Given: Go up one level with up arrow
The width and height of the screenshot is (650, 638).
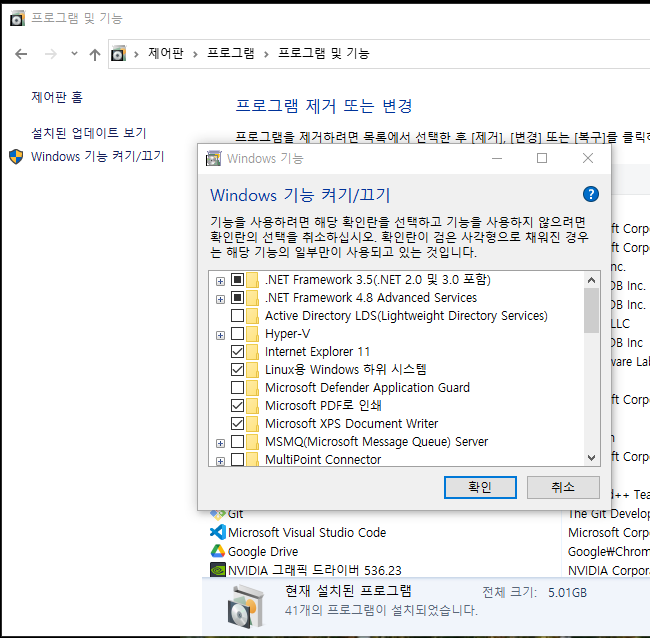Looking at the screenshot, I should (x=95, y=54).
